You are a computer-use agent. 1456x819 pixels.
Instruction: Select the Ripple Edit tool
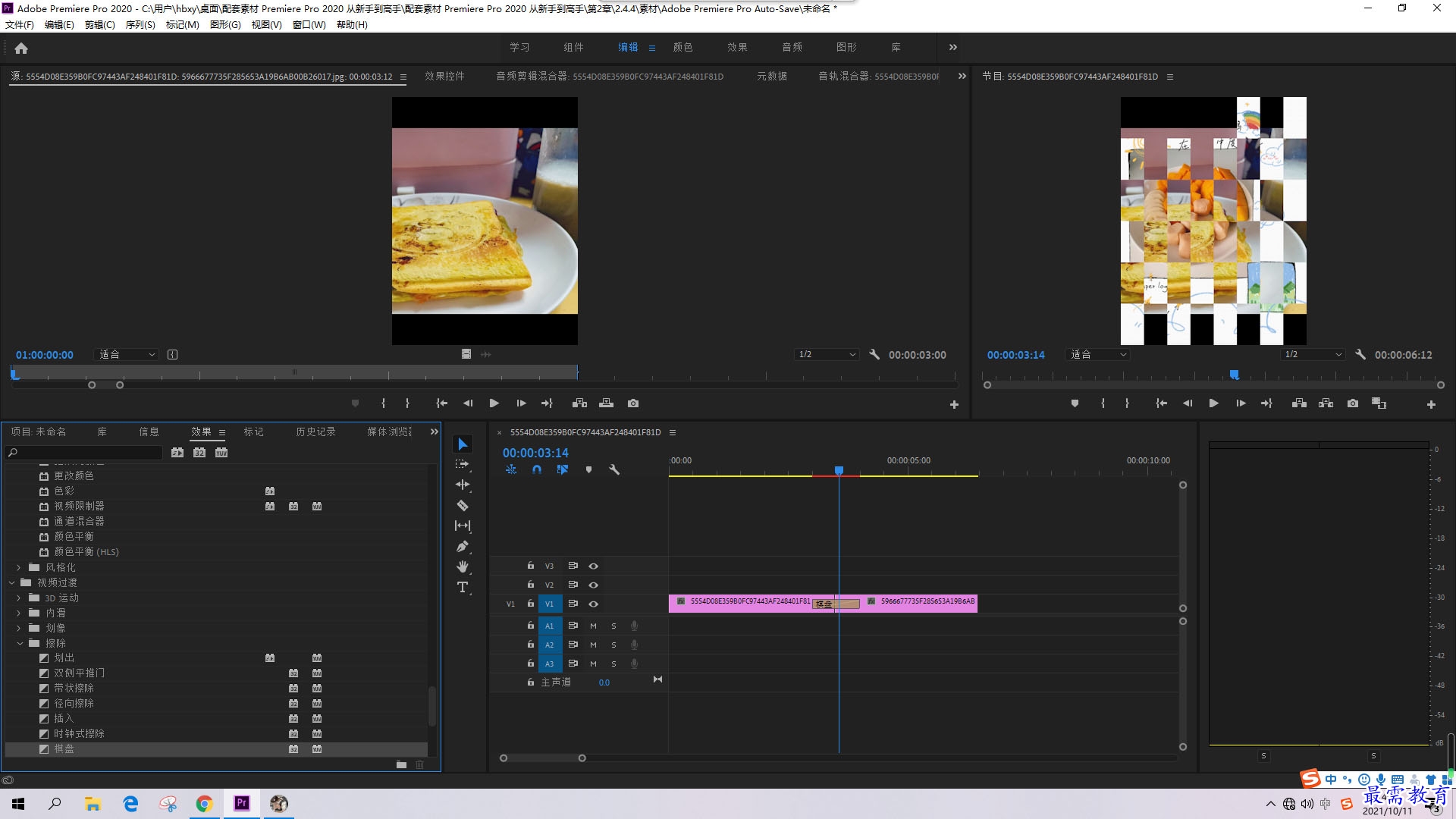(463, 485)
